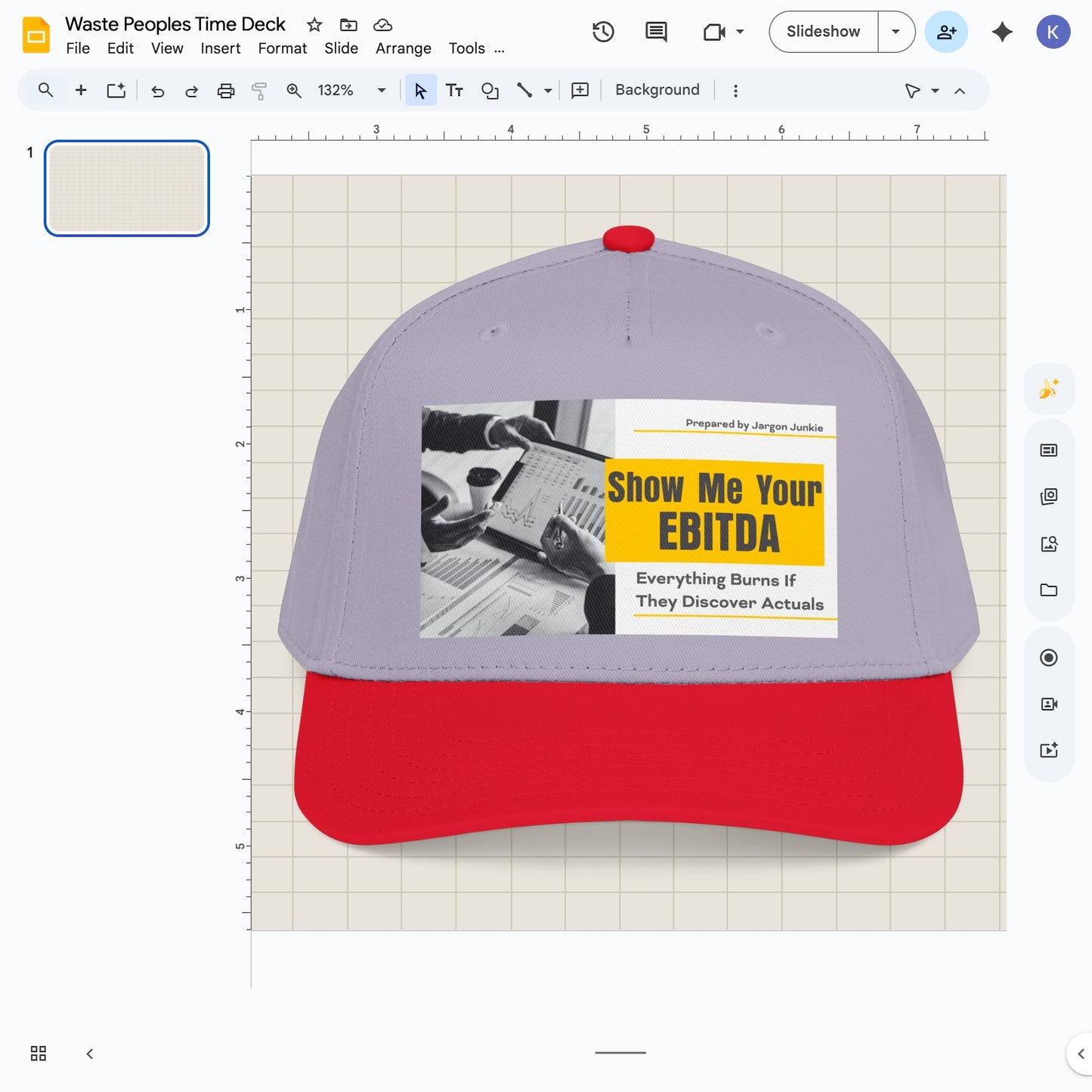1092x1092 pixels.
Task: Click the 132% zoom value field
Action: point(336,91)
